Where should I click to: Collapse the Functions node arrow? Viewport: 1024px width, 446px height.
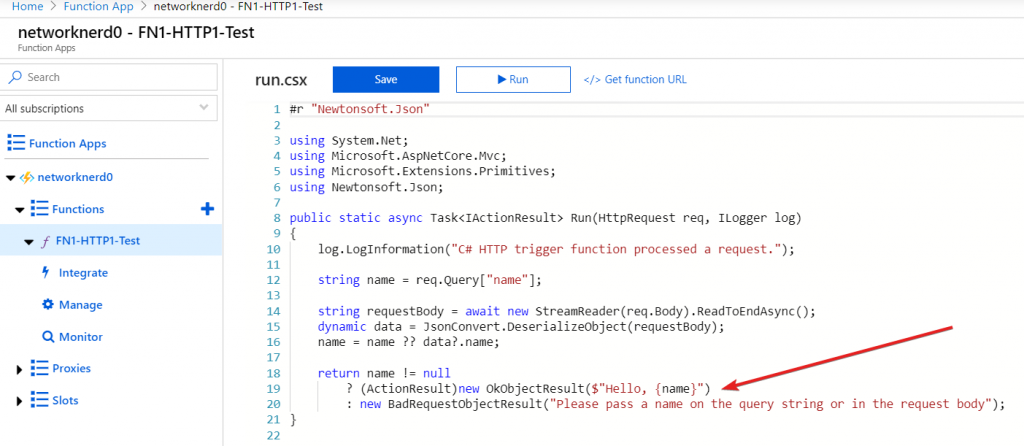click(20, 210)
